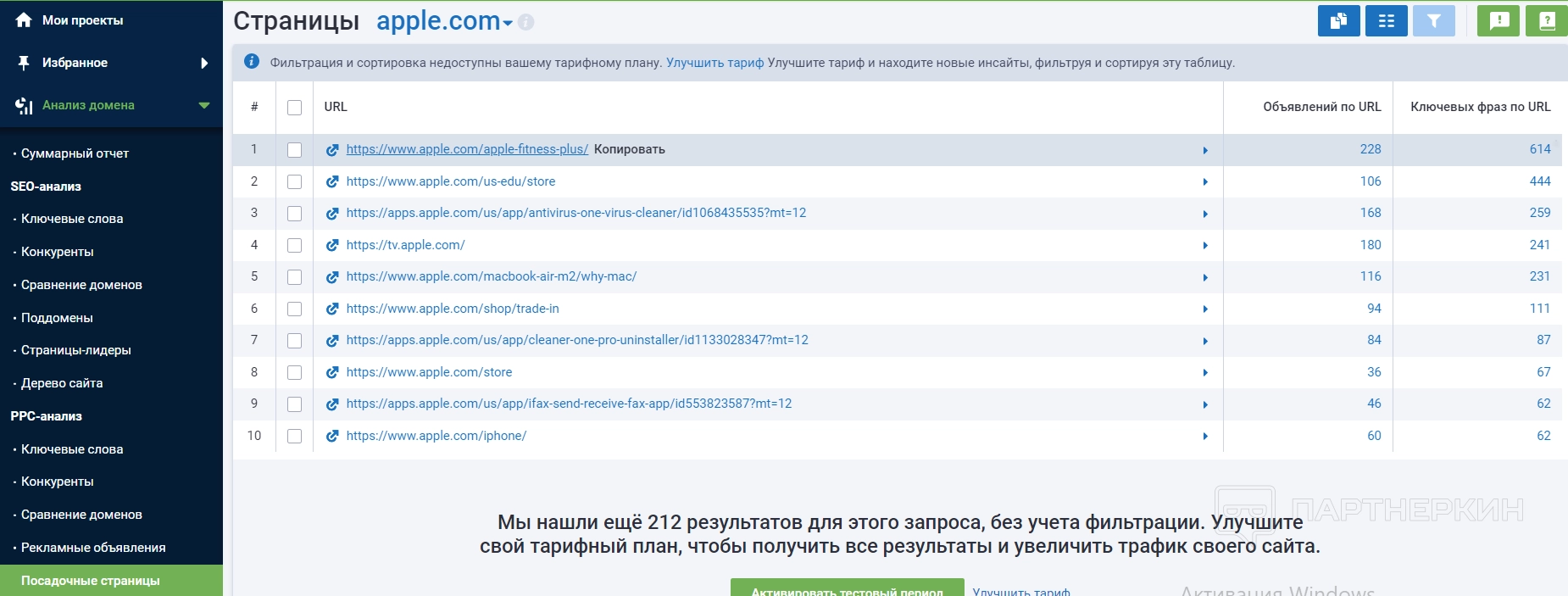The image size is (1568, 596).
Task: Open Дерево сайта sidebar item
Action: pos(62,383)
